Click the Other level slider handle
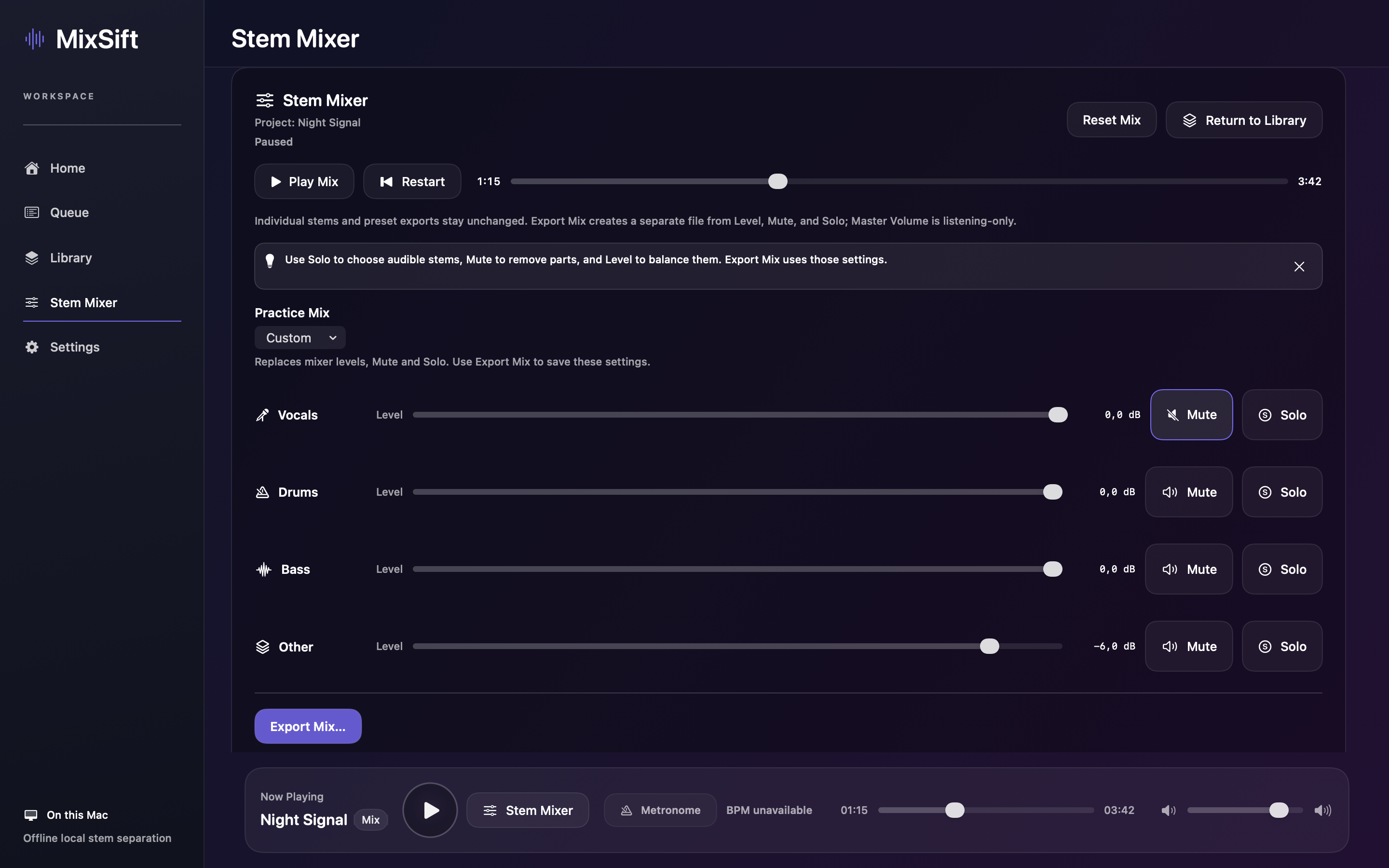Image resolution: width=1389 pixels, height=868 pixels. pyautogui.click(x=990, y=646)
